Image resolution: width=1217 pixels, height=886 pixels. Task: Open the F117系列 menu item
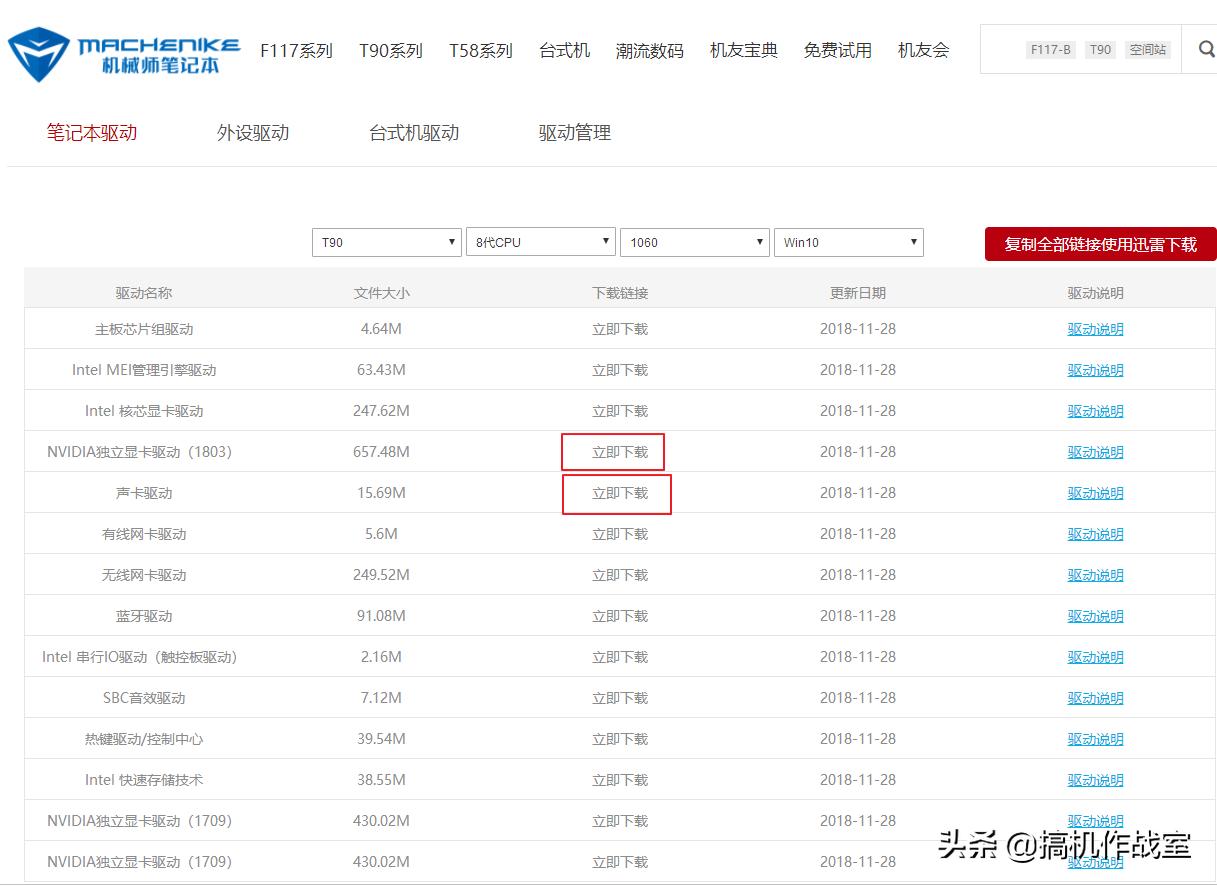pyautogui.click(x=296, y=49)
